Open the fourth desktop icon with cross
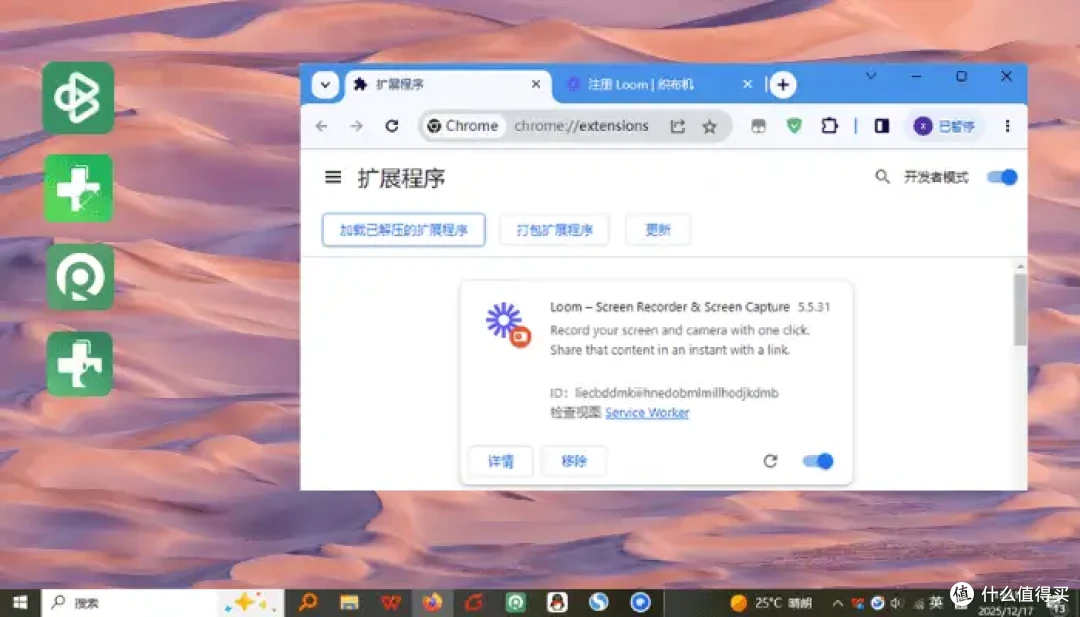This screenshot has width=1080, height=617. tap(79, 364)
